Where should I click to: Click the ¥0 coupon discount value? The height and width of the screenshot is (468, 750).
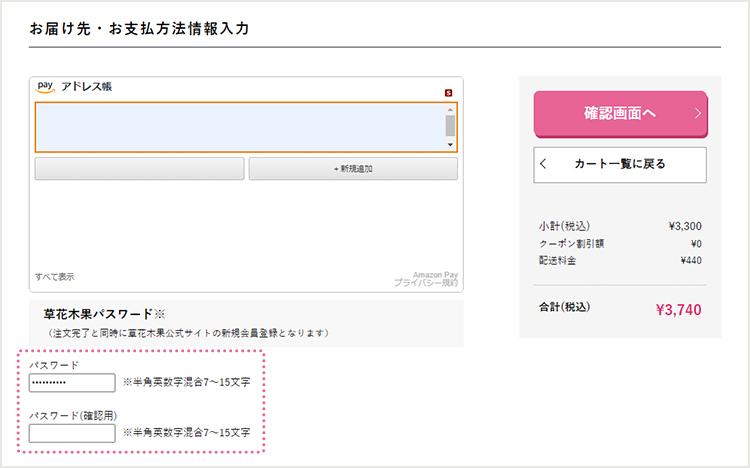point(696,244)
